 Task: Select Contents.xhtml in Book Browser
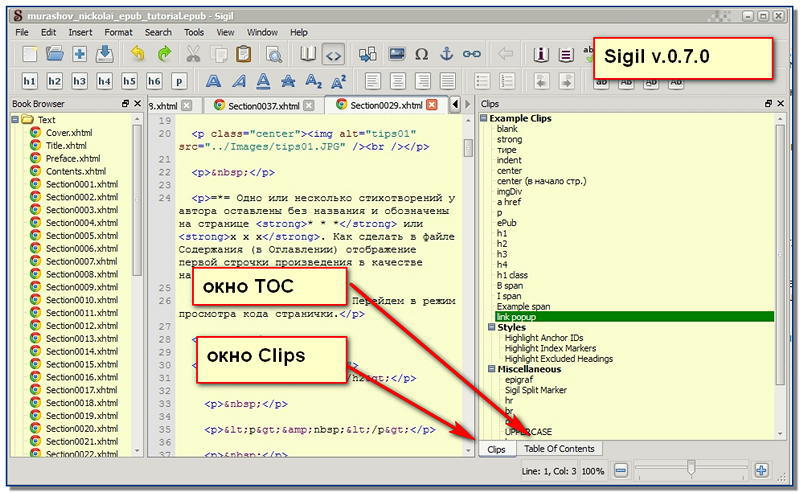tap(76, 171)
